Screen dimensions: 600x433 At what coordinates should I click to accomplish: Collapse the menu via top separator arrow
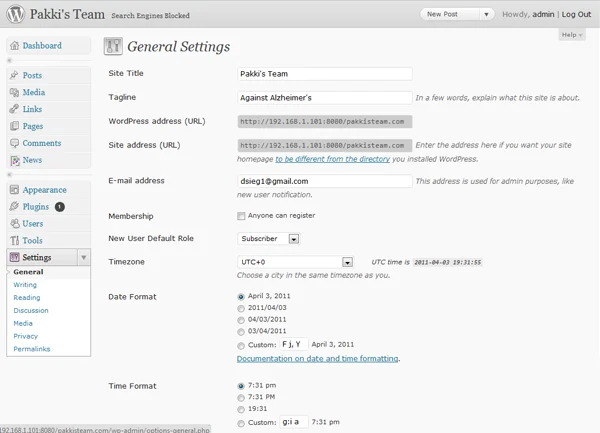(10, 60)
